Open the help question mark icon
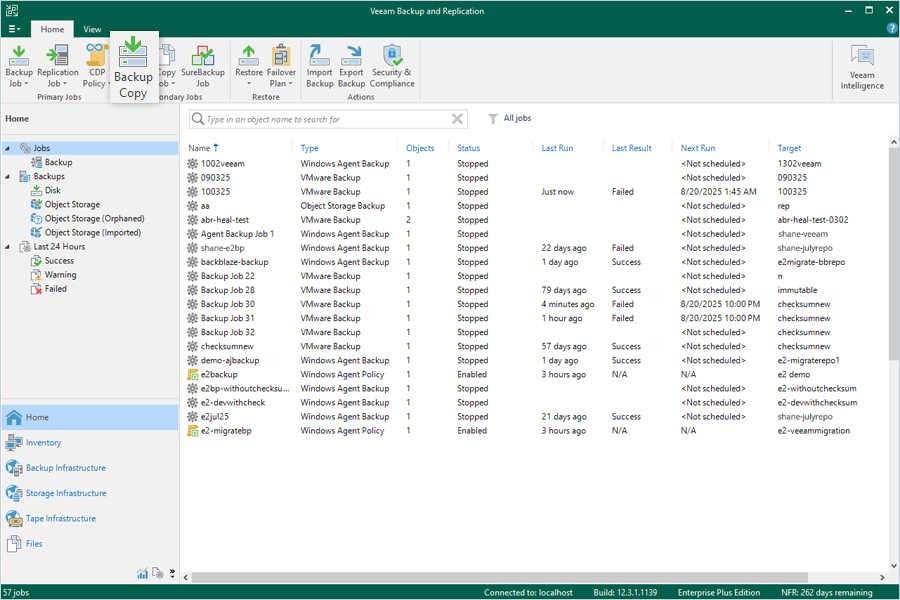This screenshot has width=900, height=600. (x=892, y=29)
